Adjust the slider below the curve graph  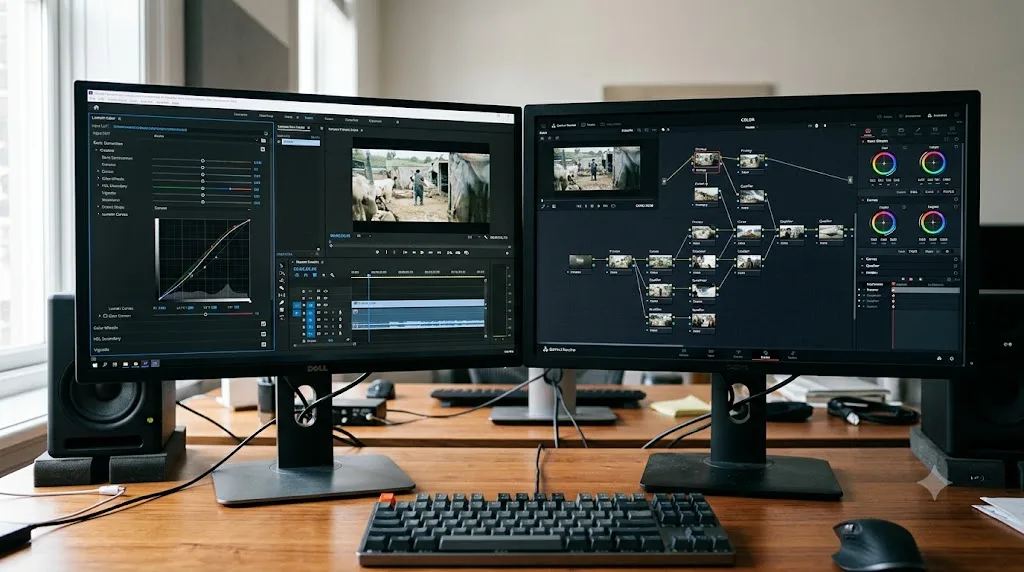(x=206, y=314)
